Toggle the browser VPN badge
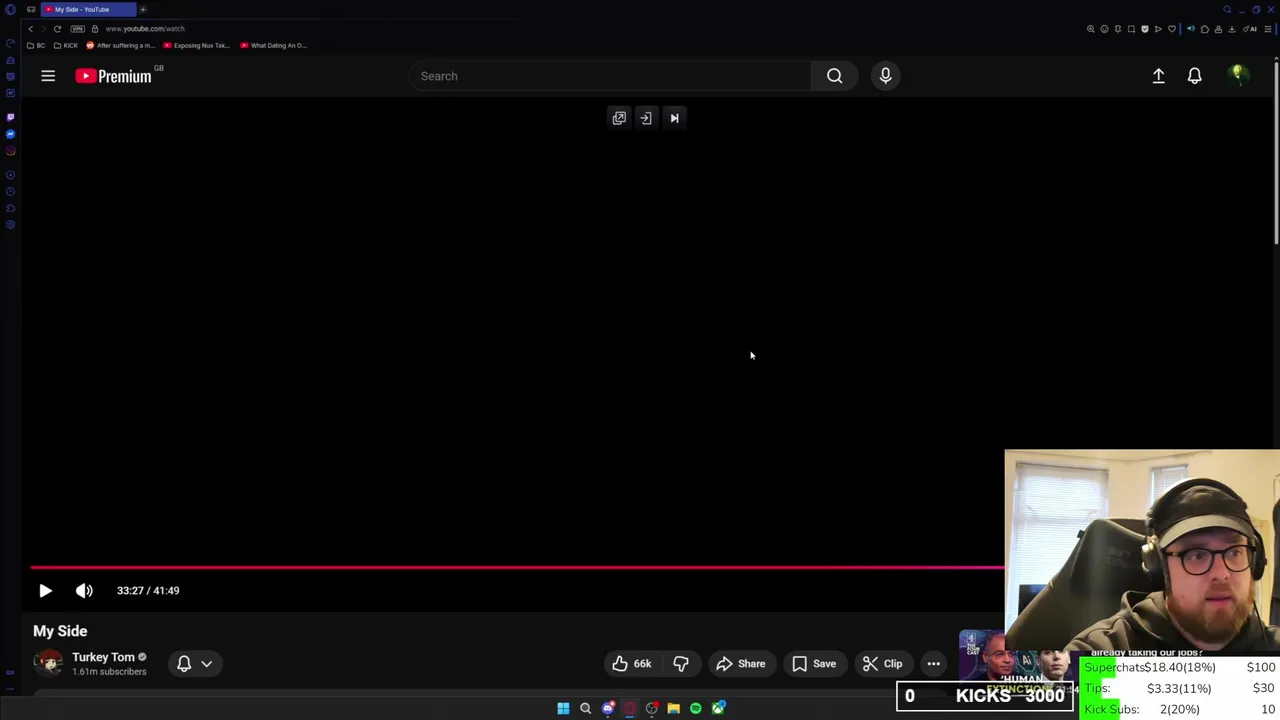The image size is (1280, 720). [78, 29]
